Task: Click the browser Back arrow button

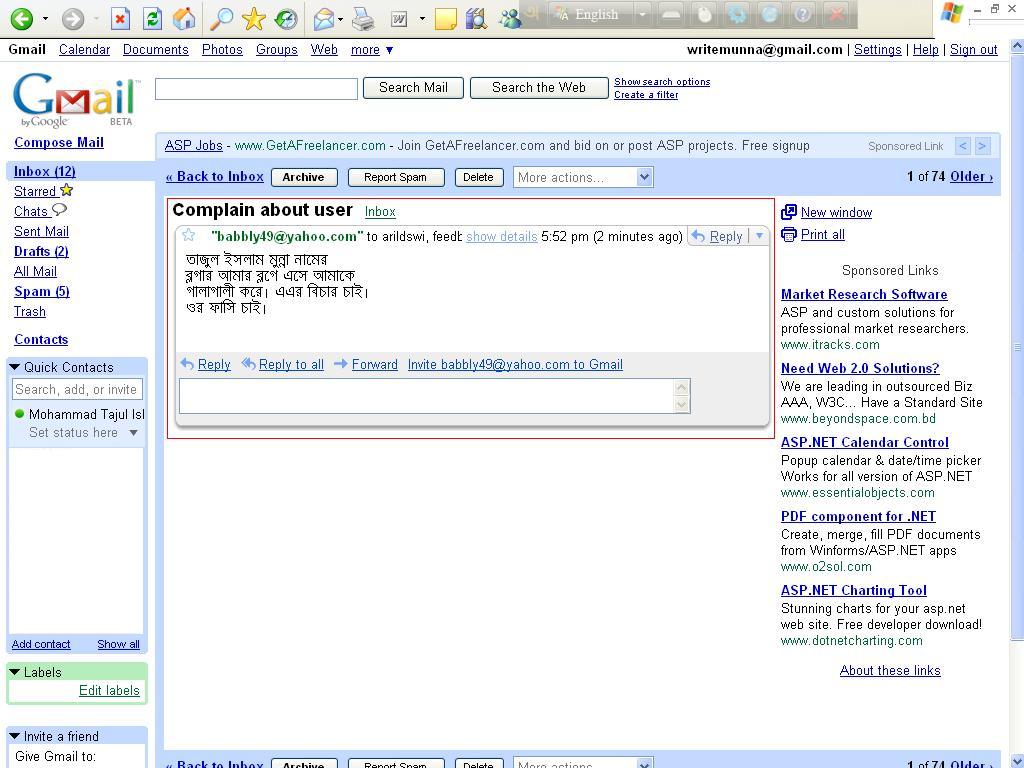Action: click(22, 18)
